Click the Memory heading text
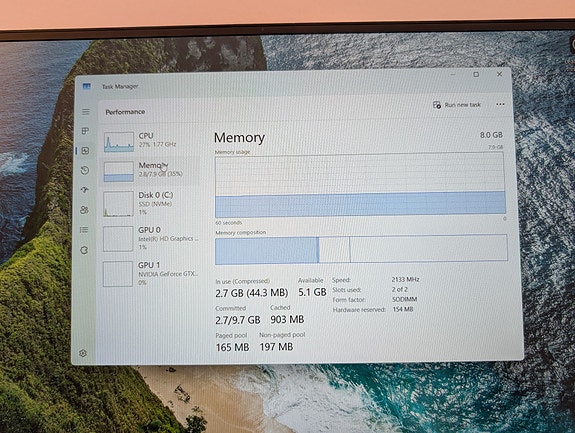This screenshot has width=575, height=433. click(239, 137)
